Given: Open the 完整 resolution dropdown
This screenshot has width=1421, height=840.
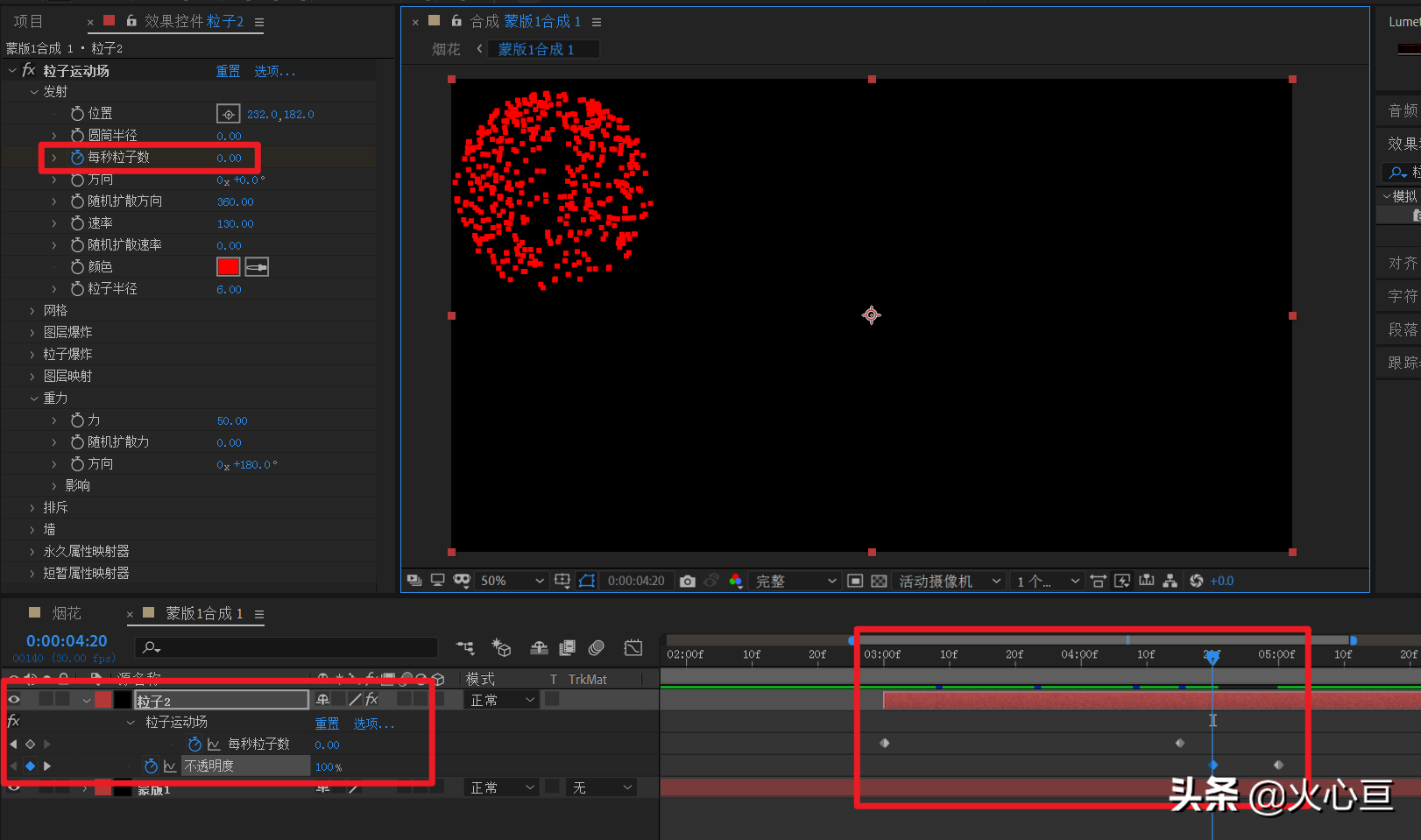Looking at the screenshot, I should (795, 581).
